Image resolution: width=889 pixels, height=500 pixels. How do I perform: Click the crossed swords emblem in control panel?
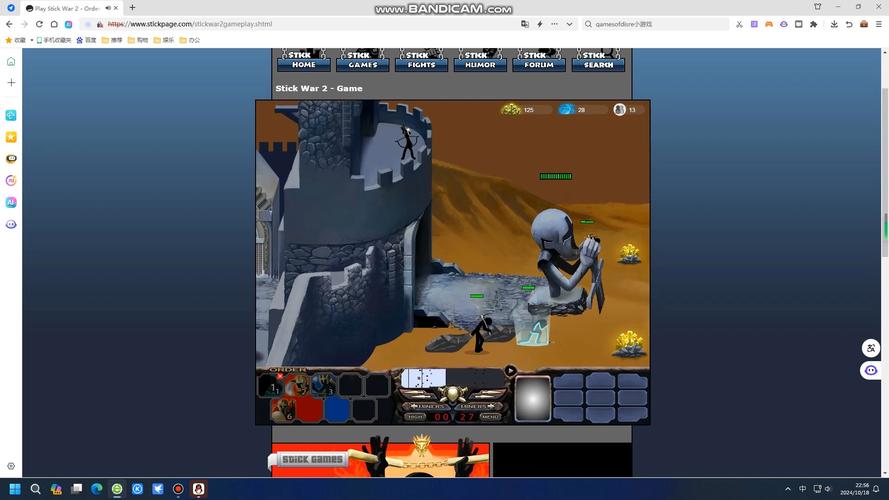pyautogui.click(x=452, y=393)
